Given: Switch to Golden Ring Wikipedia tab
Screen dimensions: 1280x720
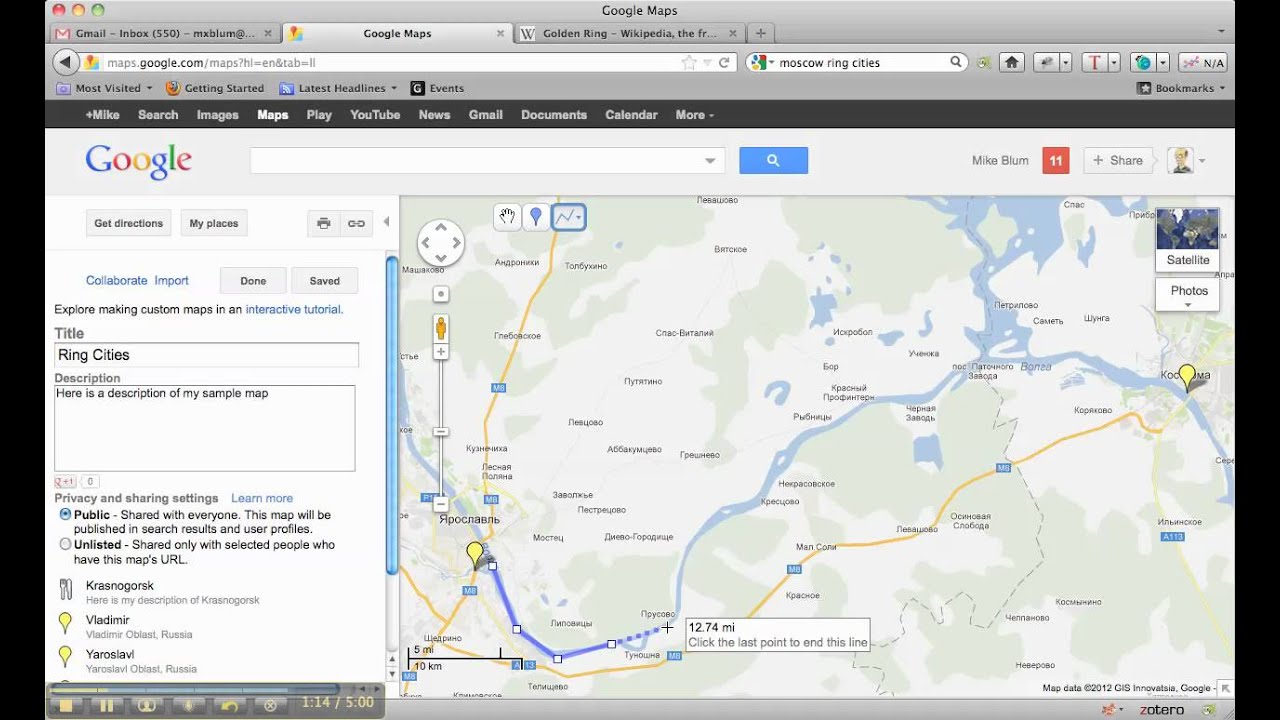Looking at the screenshot, I should pyautogui.click(x=629, y=33).
